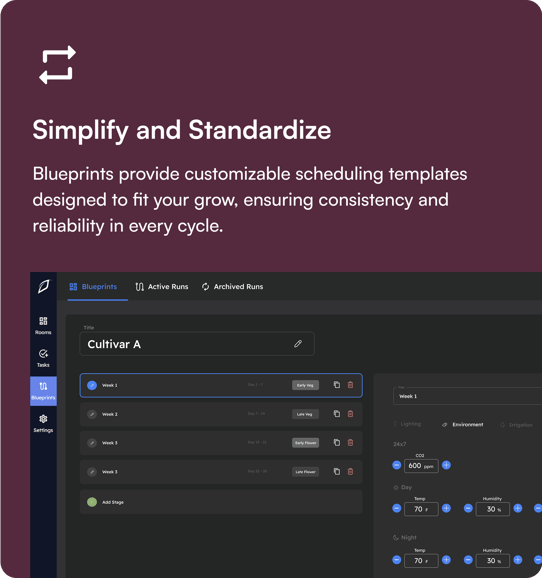Delete the Early Flower stage
This screenshot has height=578, width=542.
pyautogui.click(x=350, y=443)
